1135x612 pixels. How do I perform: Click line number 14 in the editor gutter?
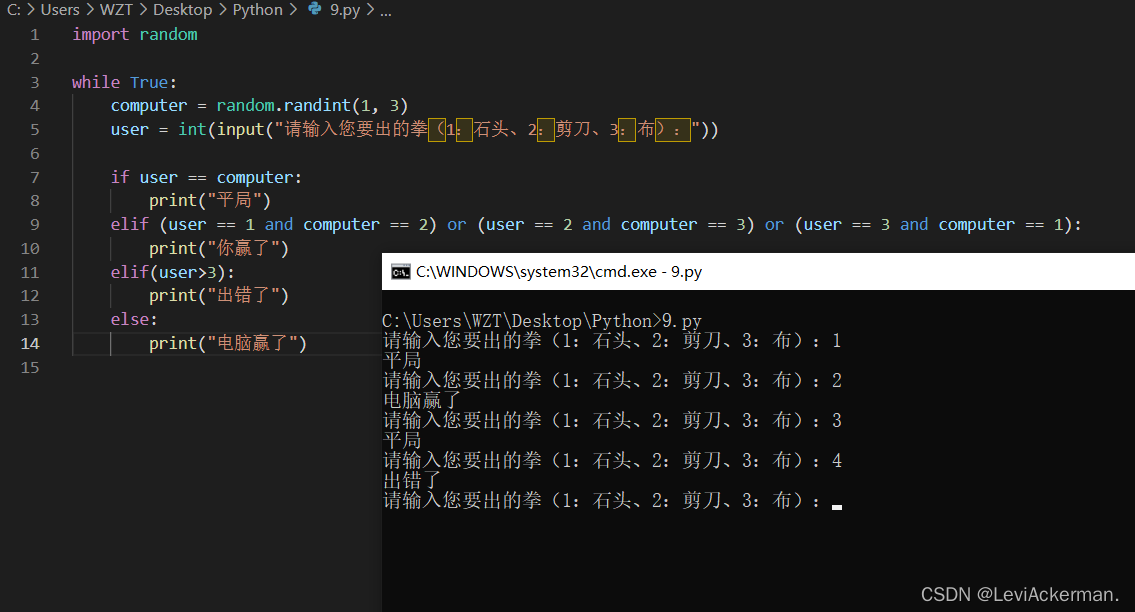click(30, 342)
